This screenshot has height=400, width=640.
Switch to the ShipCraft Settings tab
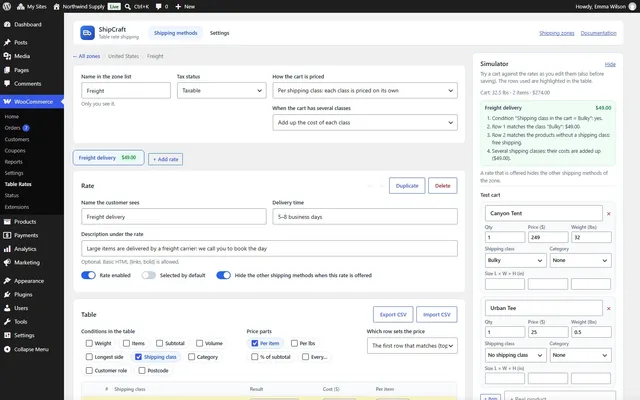tap(219, 33)
